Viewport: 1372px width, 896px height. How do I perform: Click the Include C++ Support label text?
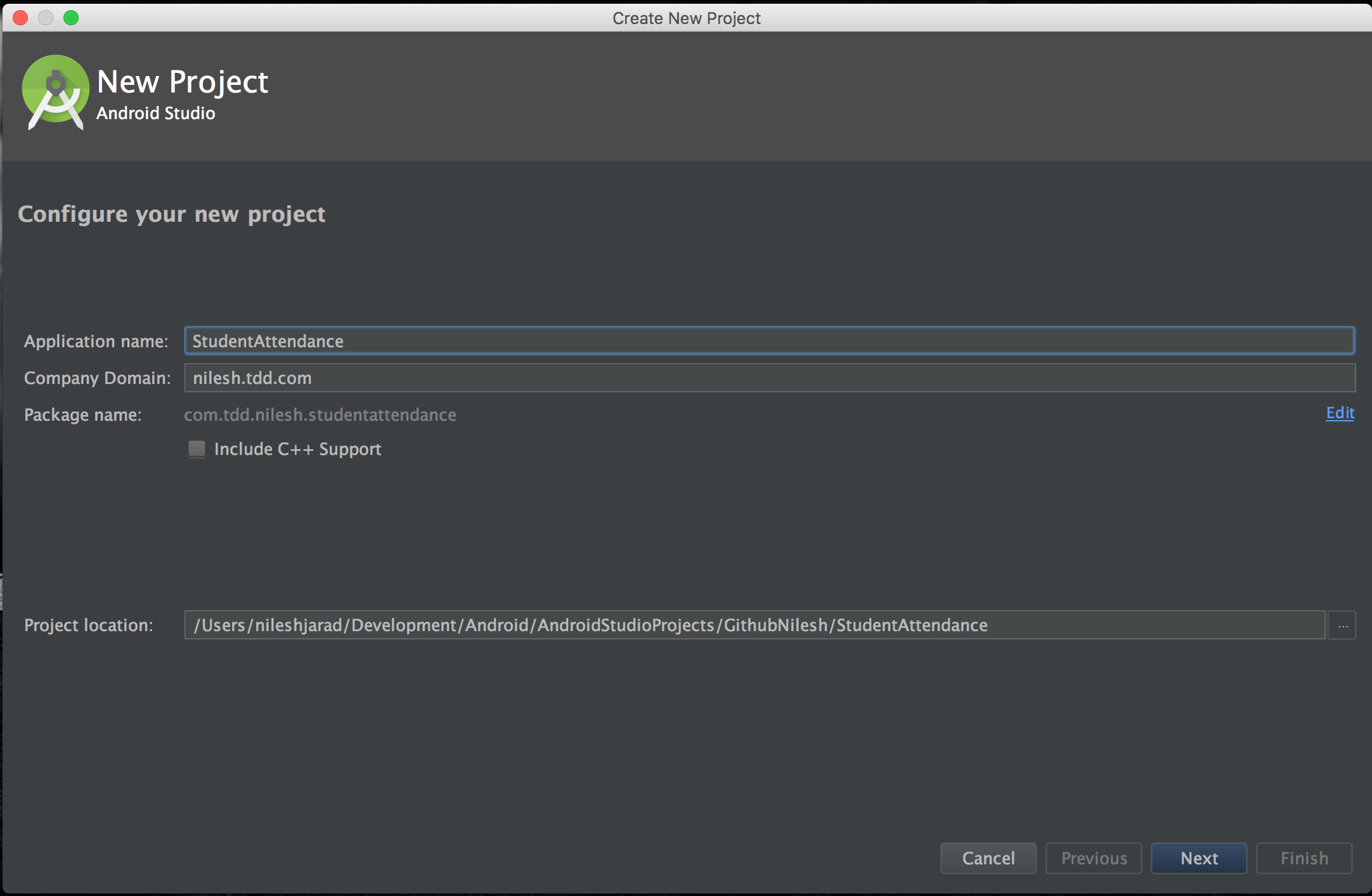click(x=298, y=449)
